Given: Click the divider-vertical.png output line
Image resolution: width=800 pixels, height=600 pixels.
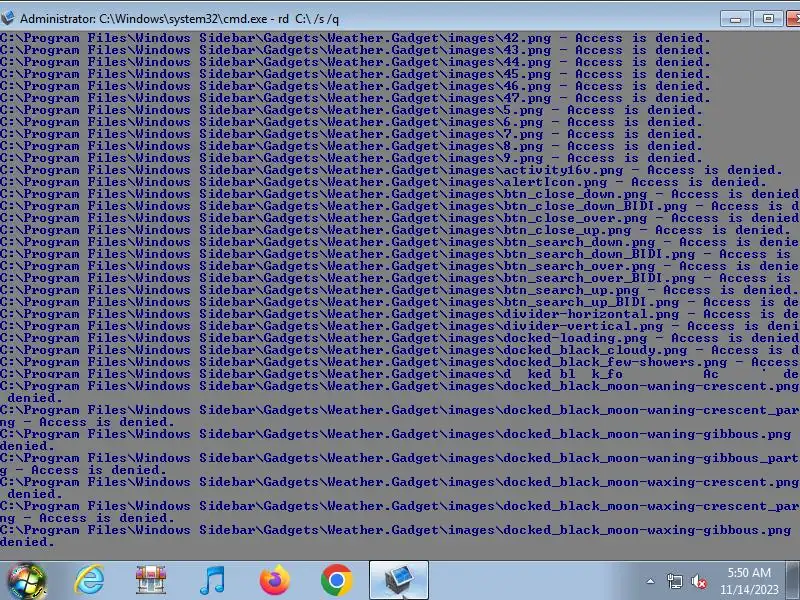Looking at the screenshot, I should [400, 326].
